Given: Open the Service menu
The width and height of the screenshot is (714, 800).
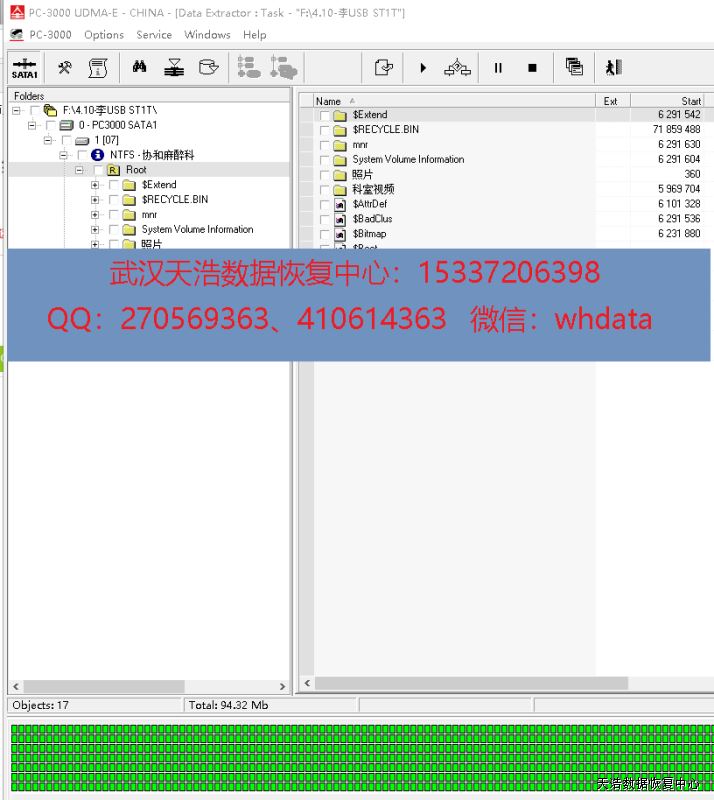Looking at the screenshot, I should coord(154,34).
